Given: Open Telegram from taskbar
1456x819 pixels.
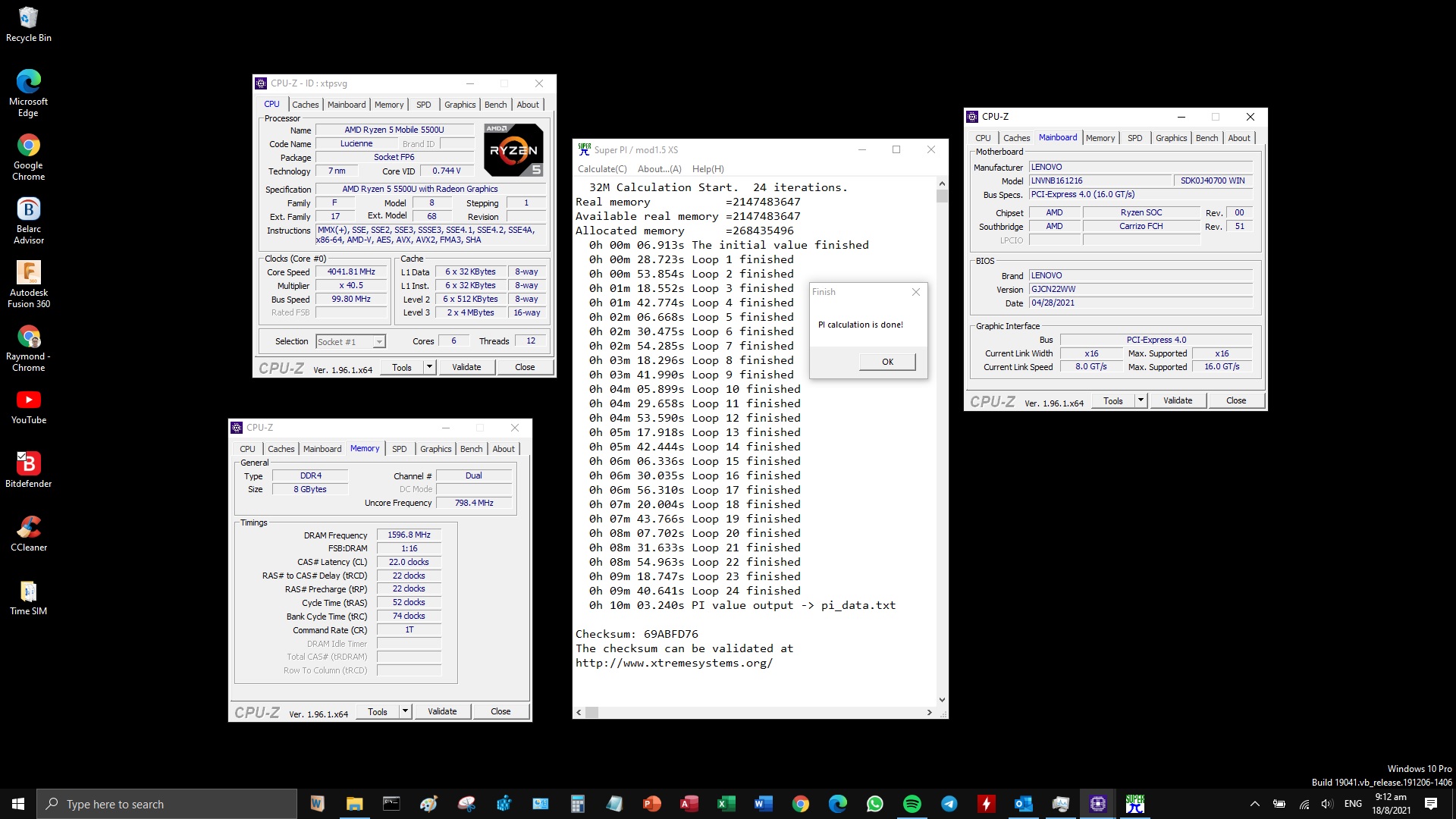Looking at the screenshot, I should pyautogui.click(x=949, y=804).
